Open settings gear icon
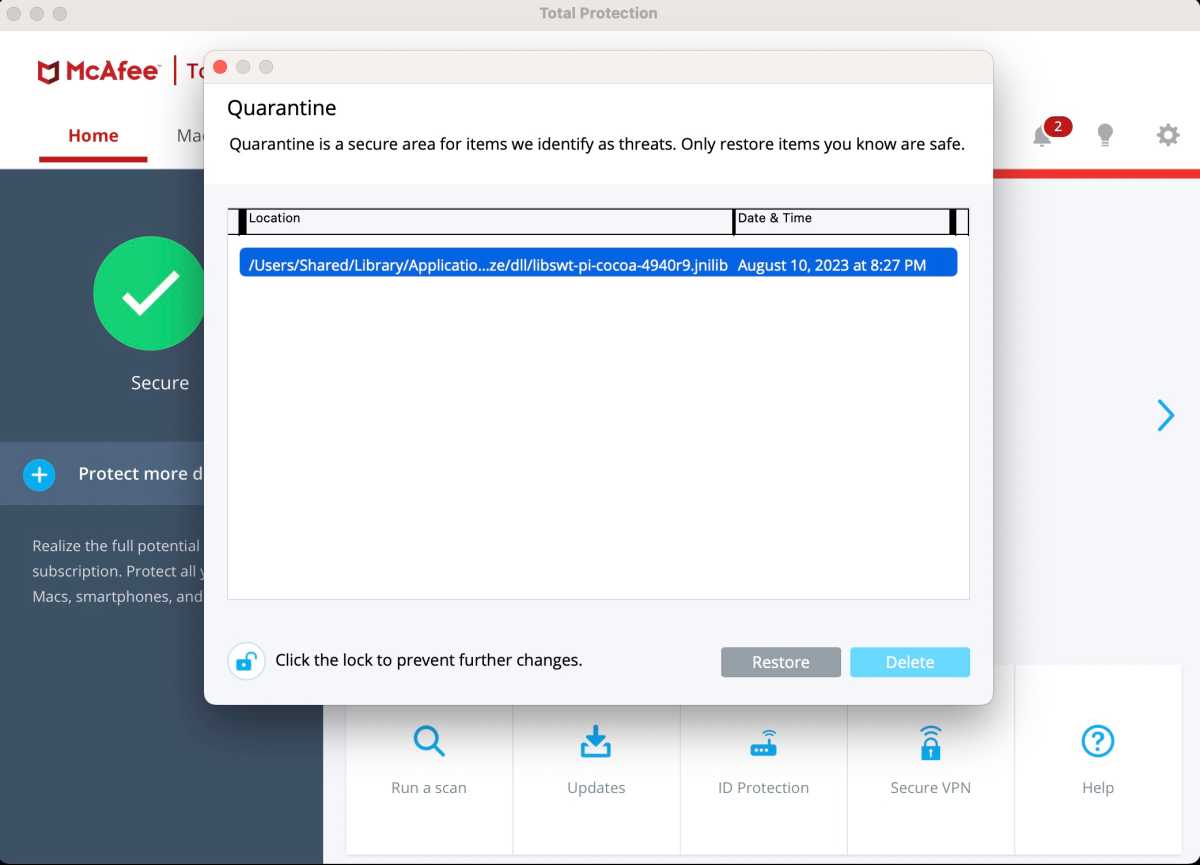This screenshot has width=1200, height=865. (1168, 135)
